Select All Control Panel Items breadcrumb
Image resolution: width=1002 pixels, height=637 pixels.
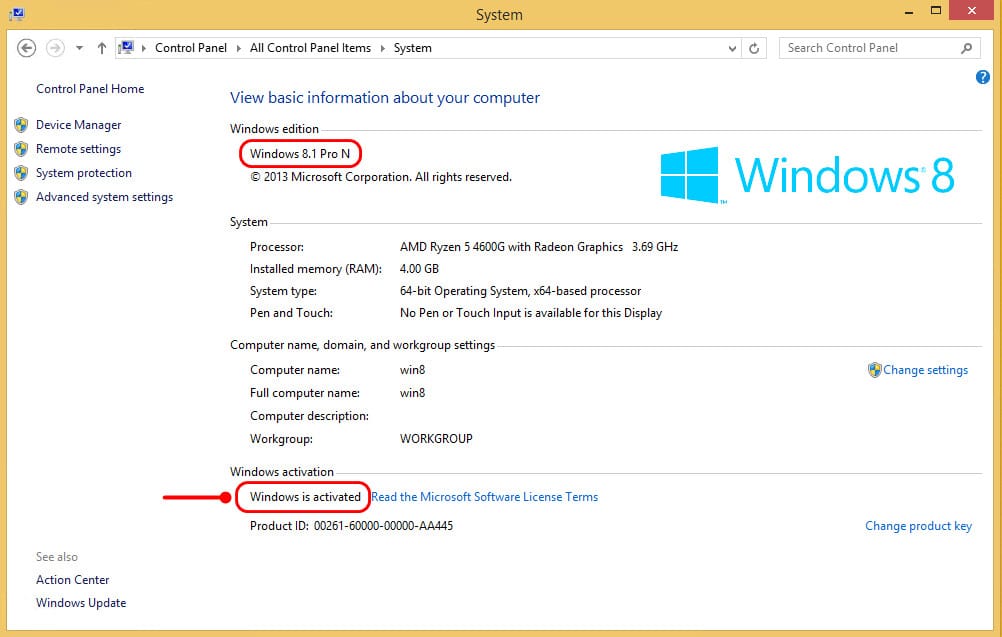[310, 48]
